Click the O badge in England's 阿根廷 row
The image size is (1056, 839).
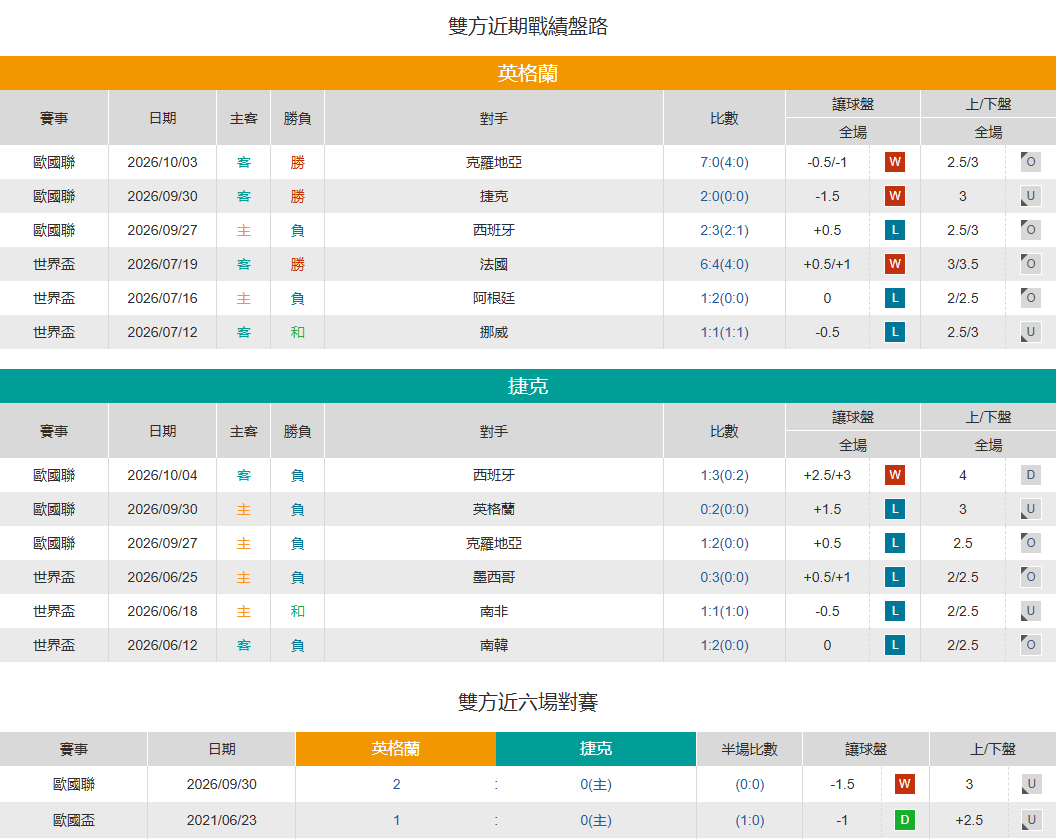pyautogui.click(x=1030, y=298)
